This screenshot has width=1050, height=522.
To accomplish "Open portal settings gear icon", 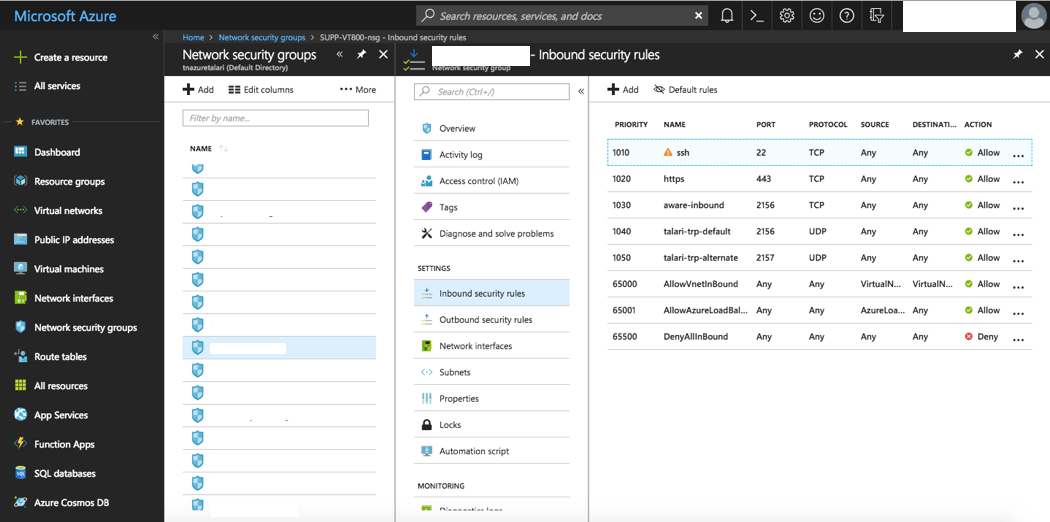I will 787,15.
